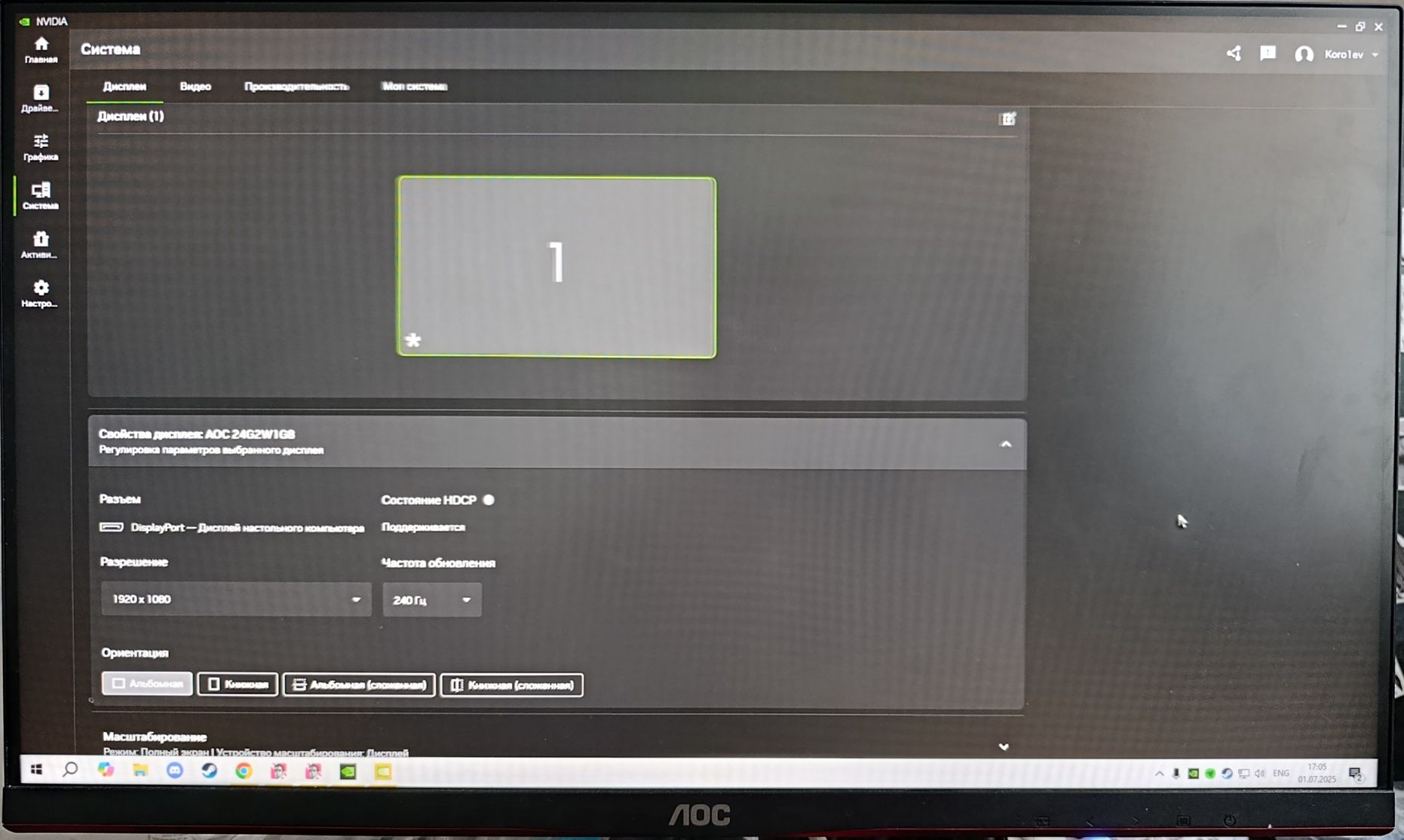Open the clock and date 17:05
This screenshot has width=1404, height=840.
click(x=1317, y=773)
